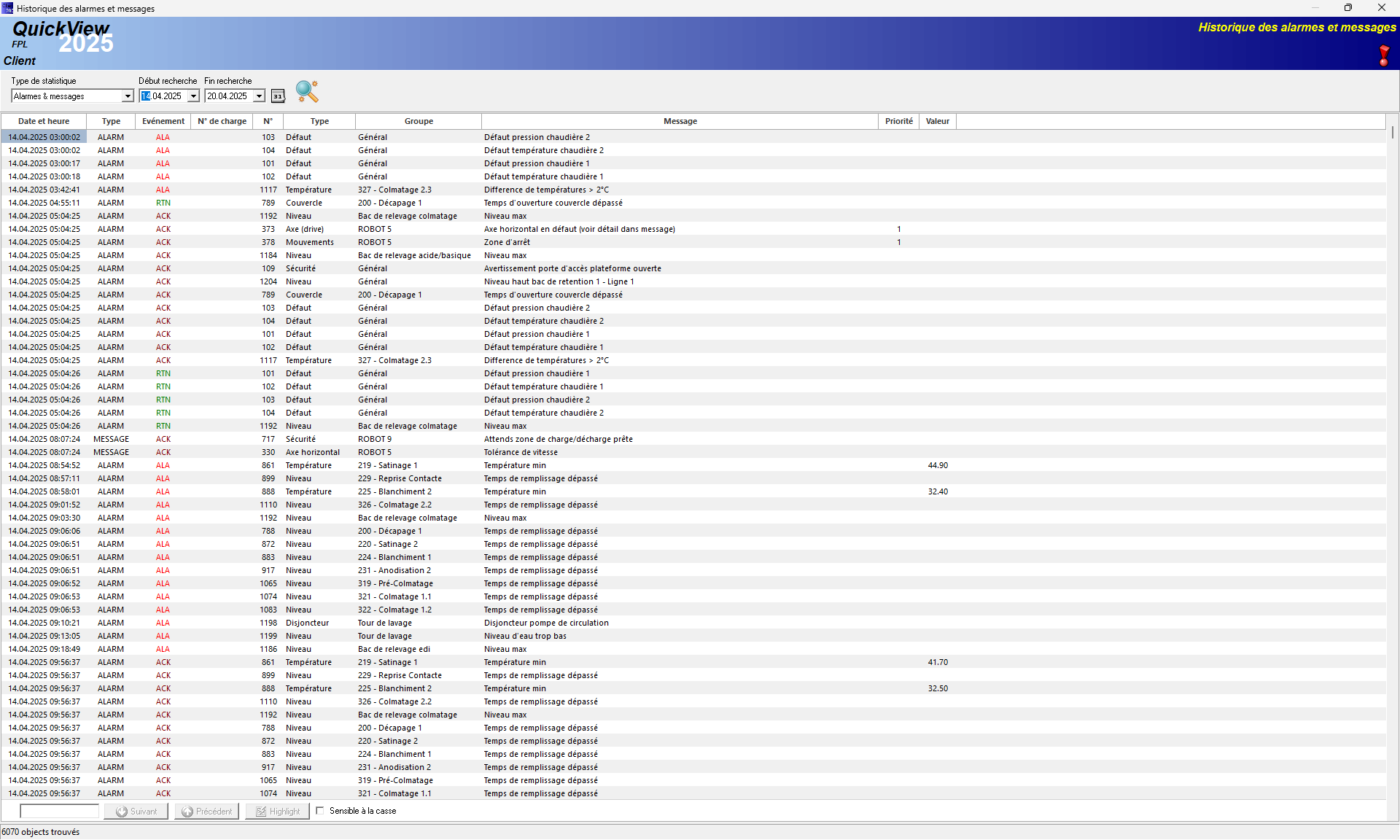Click the QuickView 2025 logo
Image resolution: width=1400 pixels, height=840 pixels.
pyautogui.click(x=63, y=36)
